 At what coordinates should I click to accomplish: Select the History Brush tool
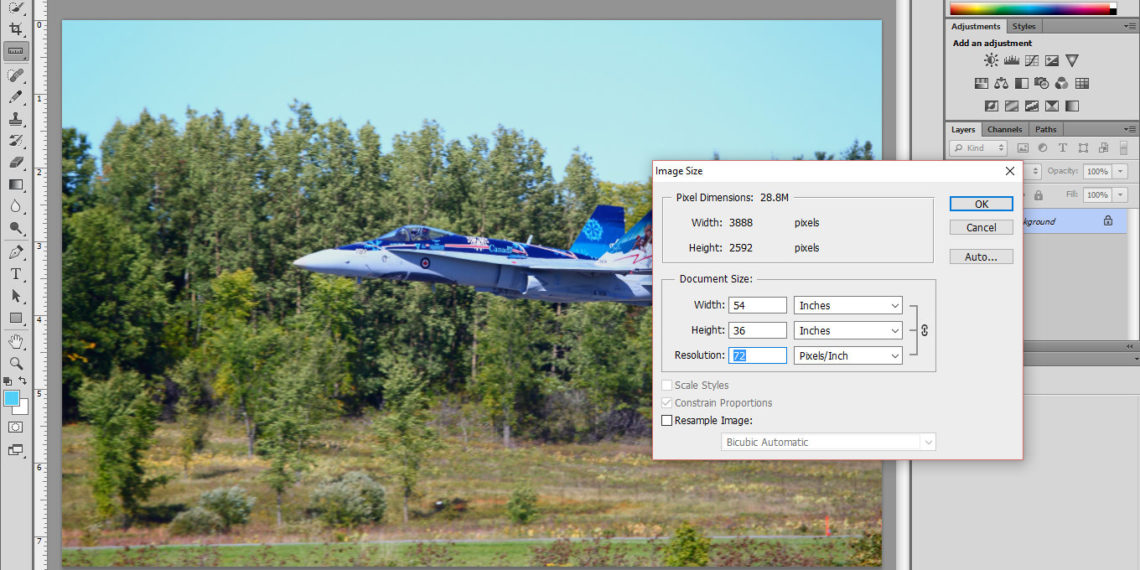tap(15, 140)
